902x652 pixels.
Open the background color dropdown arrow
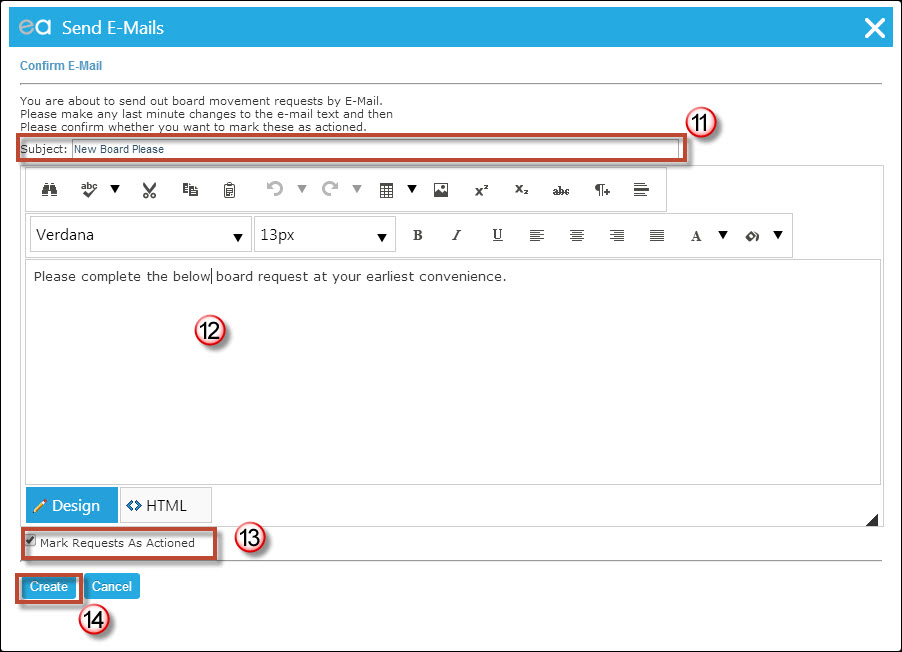pos(778,235)
